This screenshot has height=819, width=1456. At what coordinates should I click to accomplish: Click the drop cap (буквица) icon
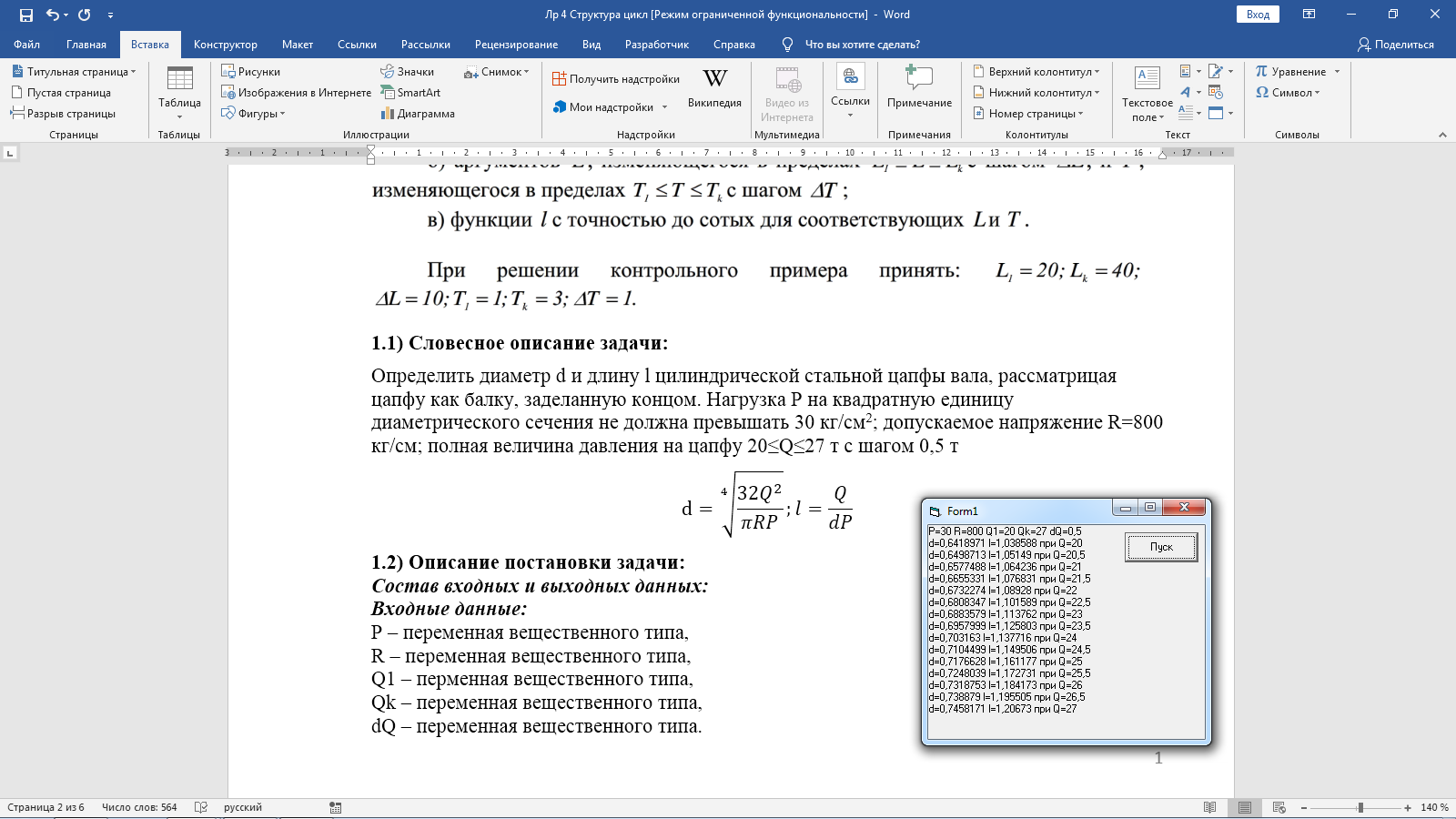pos(1190,113)
